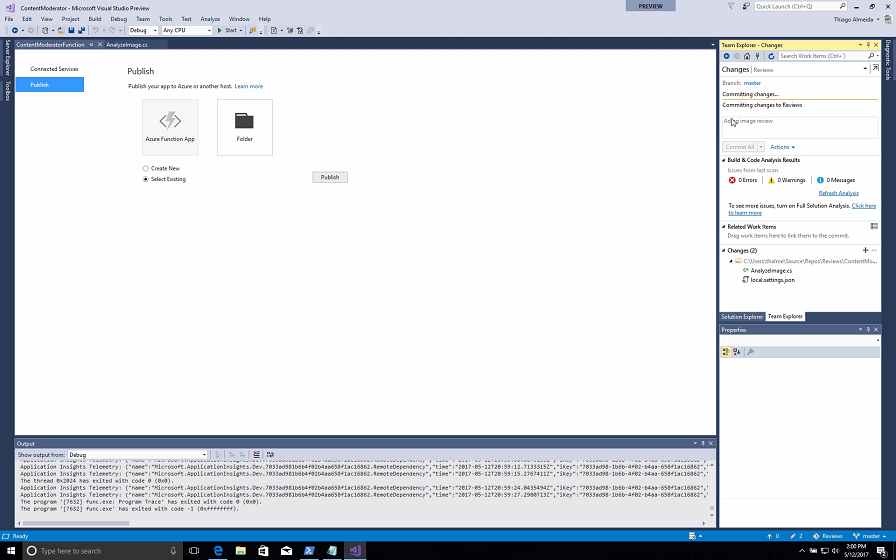896x560 pixels.
Task: Click the Clear All output icon
Action: [256, 455]
